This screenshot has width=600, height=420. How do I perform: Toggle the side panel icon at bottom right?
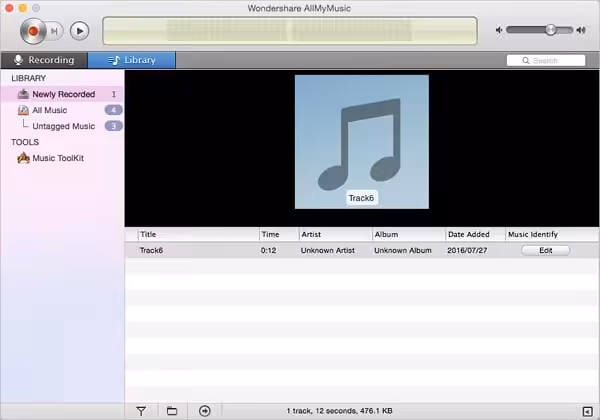(x=587, y=410)
